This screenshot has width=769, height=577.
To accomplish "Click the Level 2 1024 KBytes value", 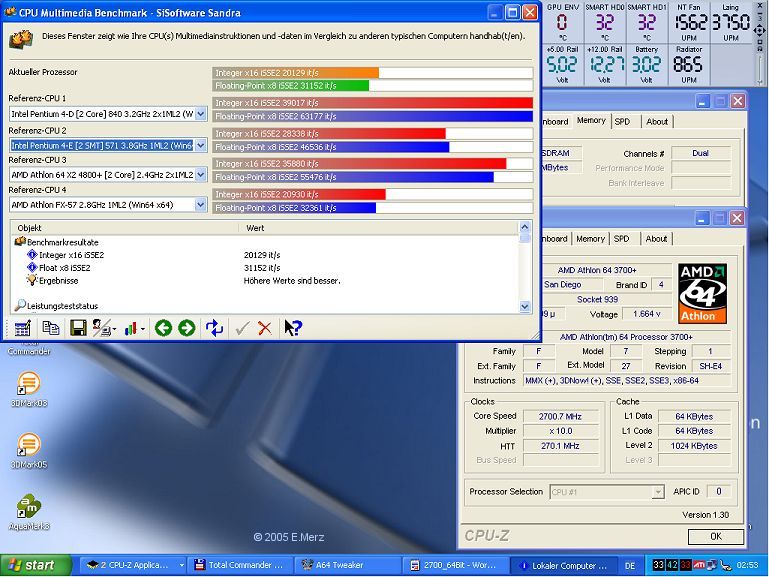I will [x=693, y=446].
